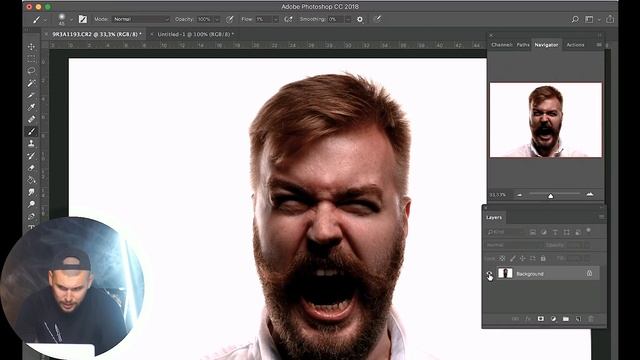Select the Move tool
The width and height of the screenshot is (640, 360).
(x=31, y=47)
